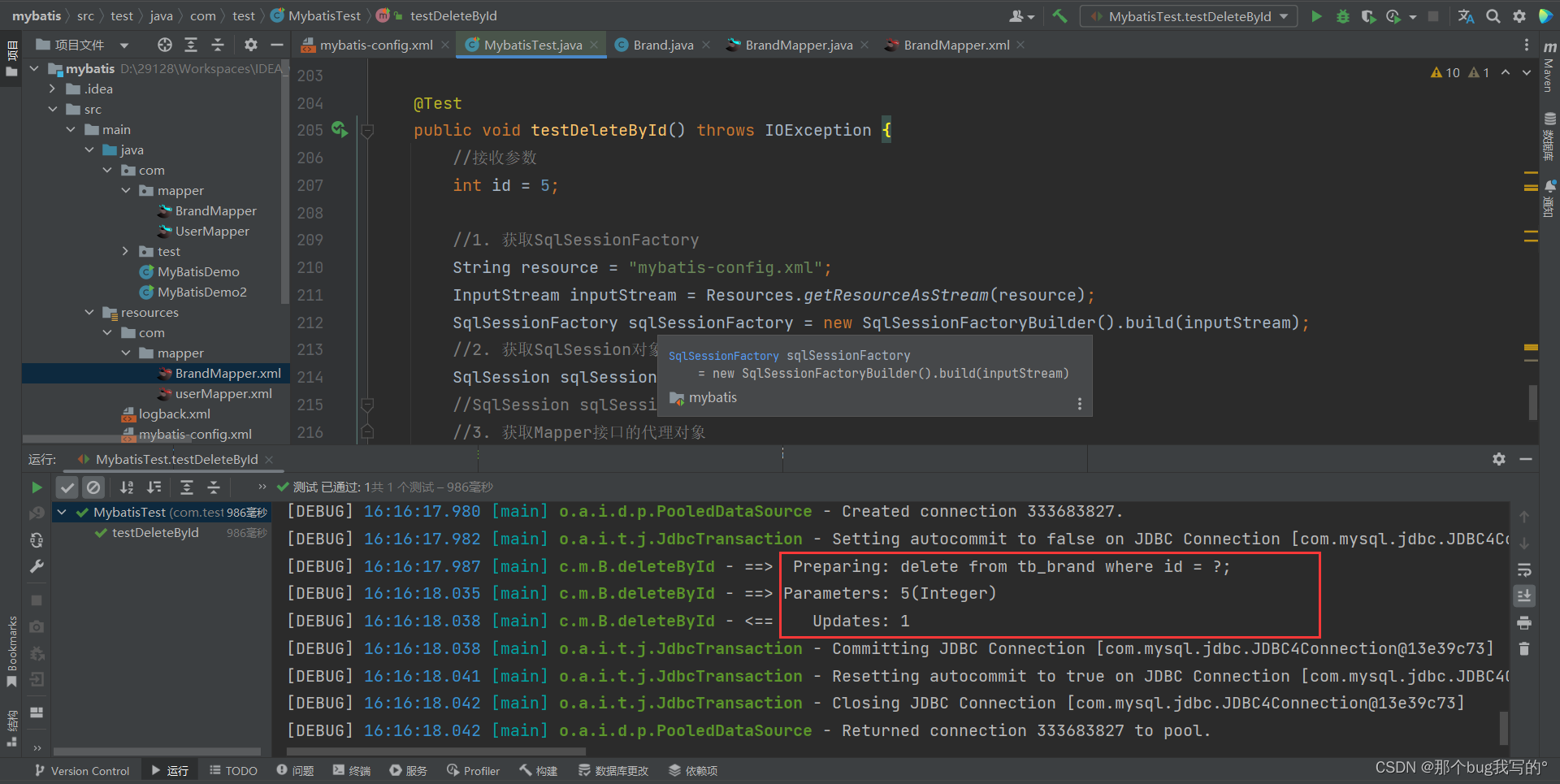Open the Profiler tool window
Screen dimensions: 1560x784
coord(473,770)
